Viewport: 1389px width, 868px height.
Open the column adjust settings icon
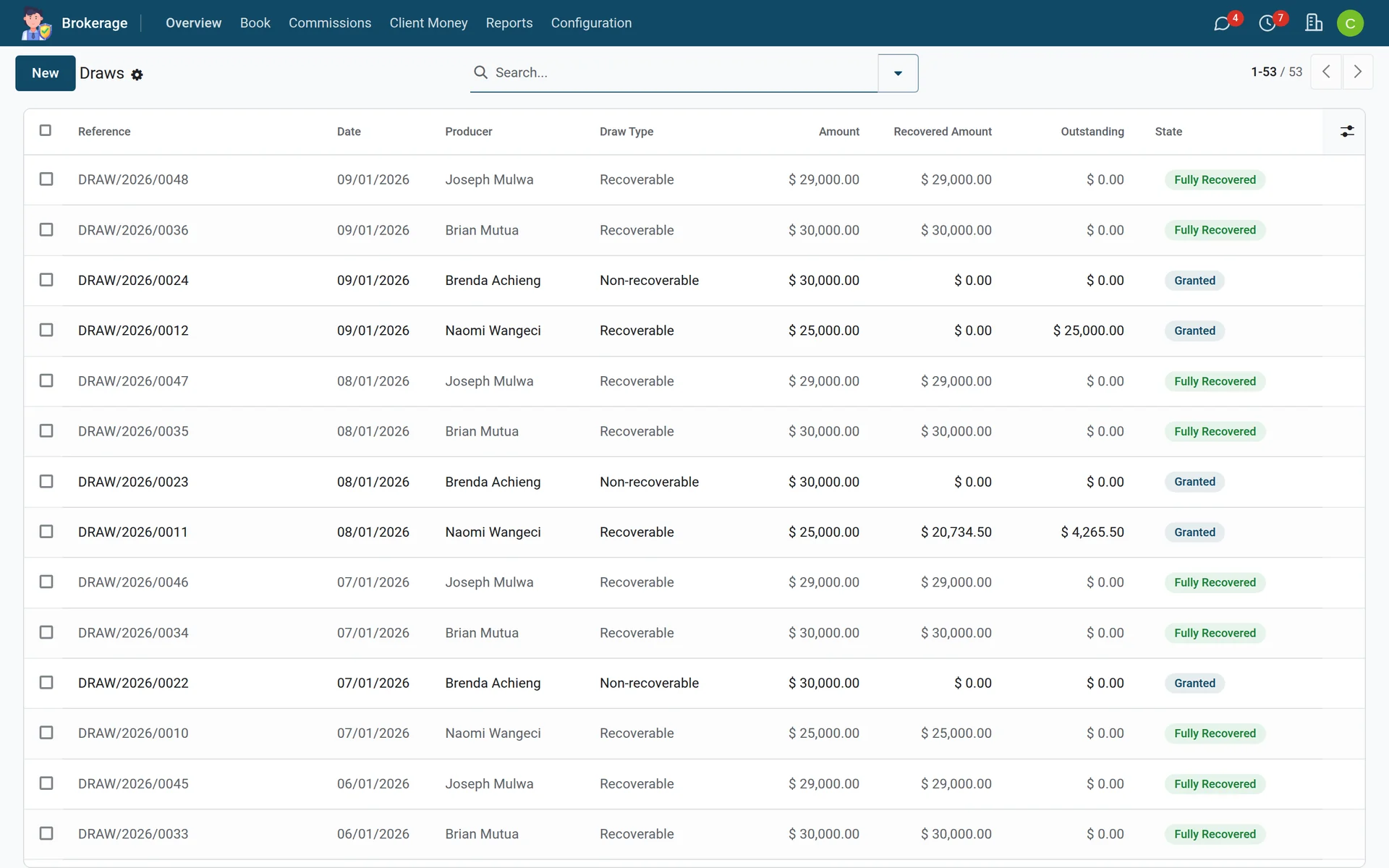(x=1347, y=131)
